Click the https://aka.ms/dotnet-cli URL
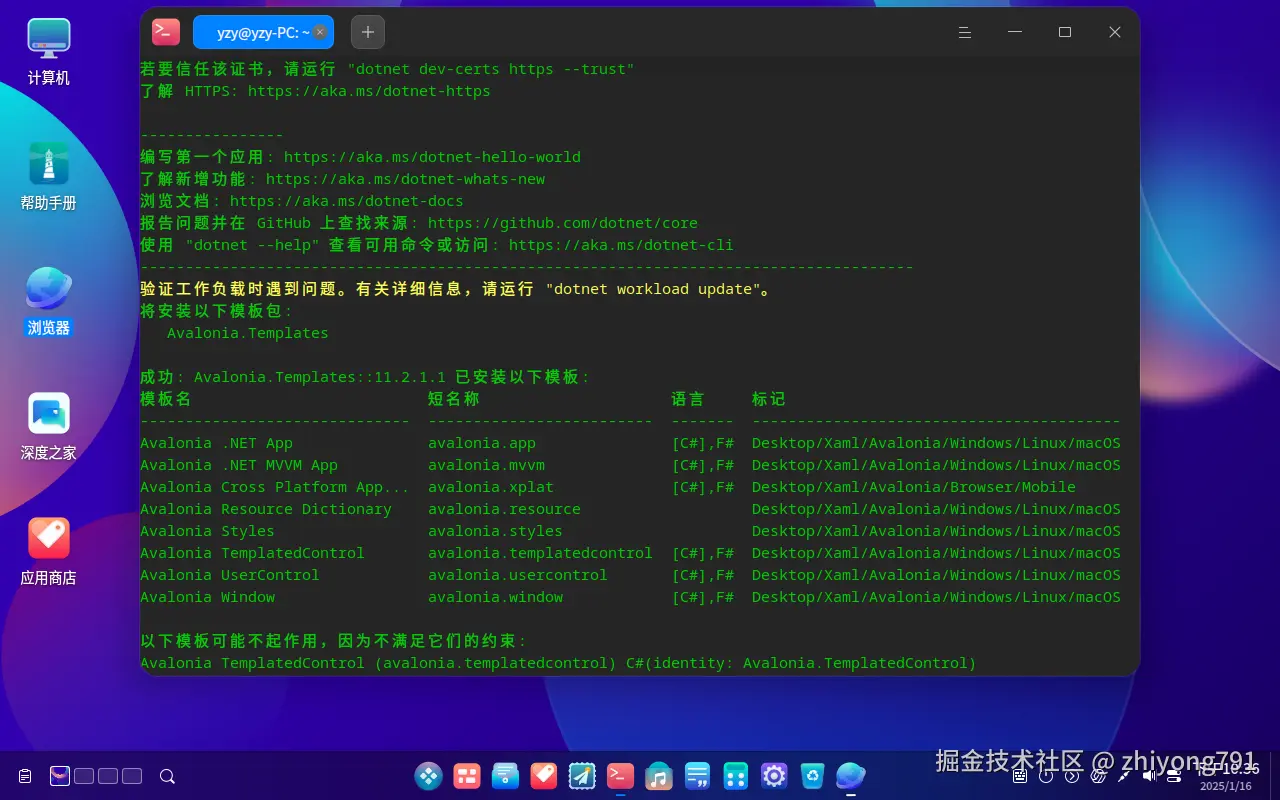Viewport: 1280px width, 800px height. 621,245
